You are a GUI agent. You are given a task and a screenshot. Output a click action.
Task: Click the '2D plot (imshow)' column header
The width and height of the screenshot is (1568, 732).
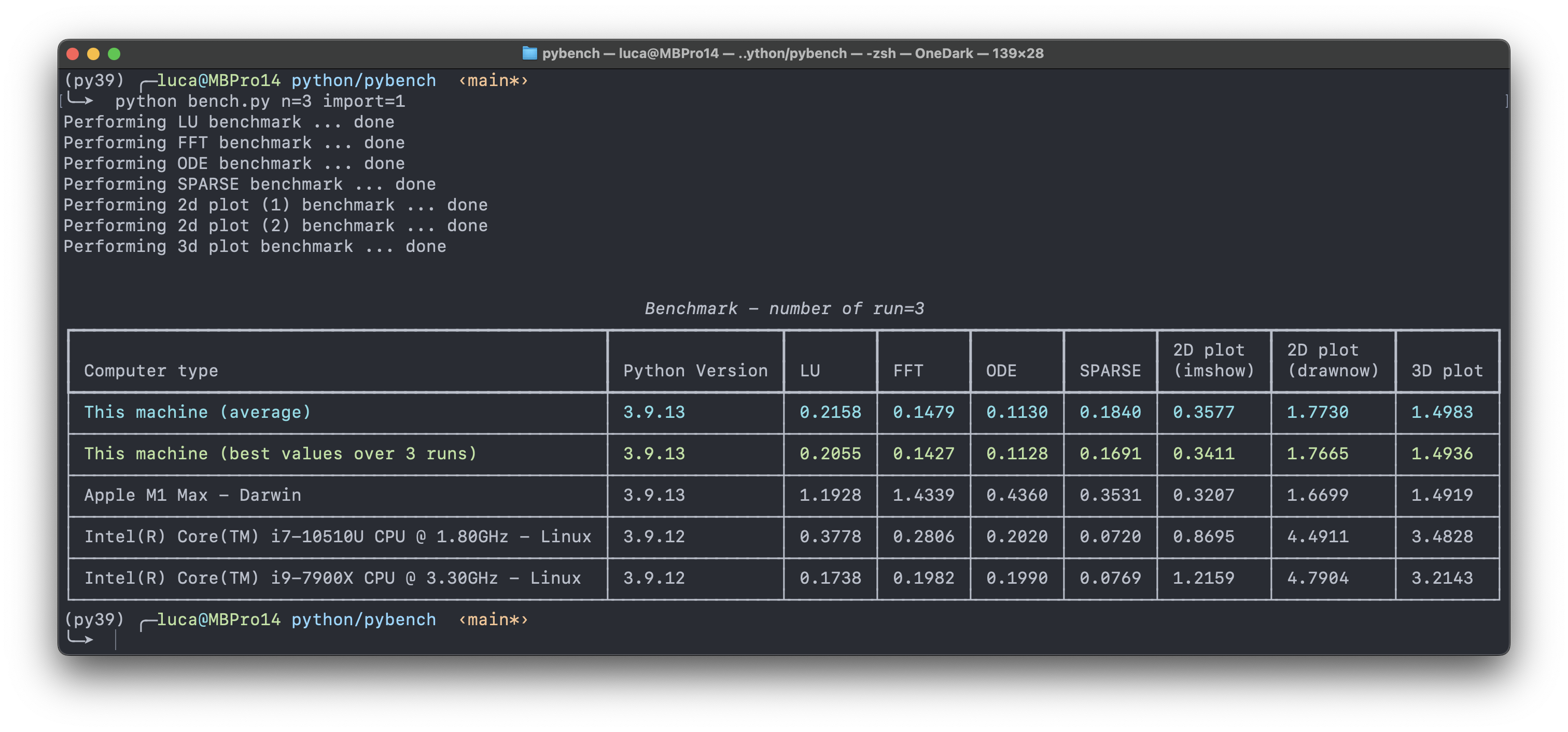tap(1214, 360)
